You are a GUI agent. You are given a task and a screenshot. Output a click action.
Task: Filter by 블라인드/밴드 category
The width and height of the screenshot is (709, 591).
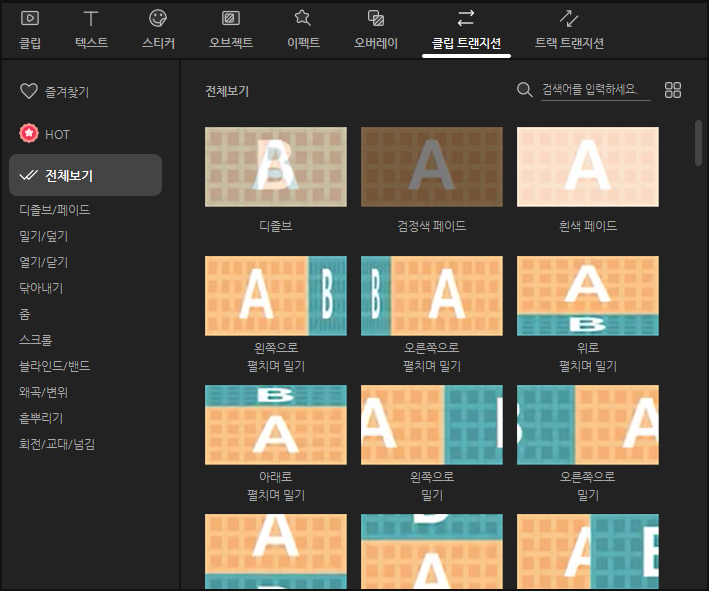point(54,366)
